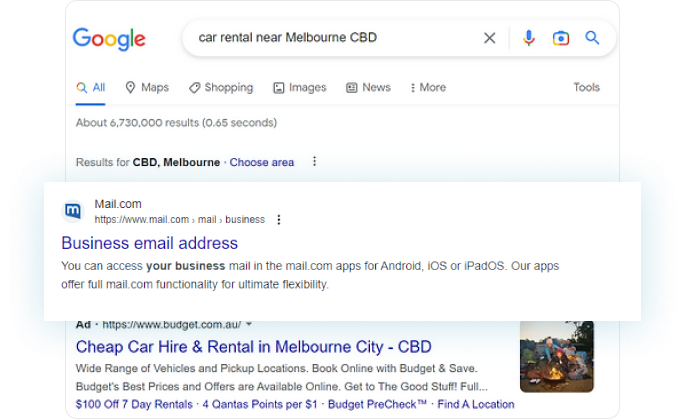Open the Tools options
The height and width of the screenshot is (419, 685).
(x=586, y=87)
